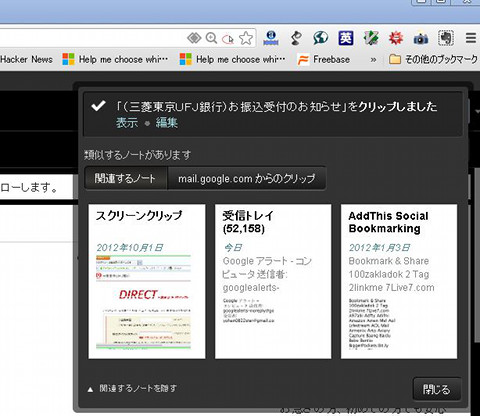Select the 関連するノート tab
The height and width of the screenshot is (416, 480).
(x=126, y=178)
